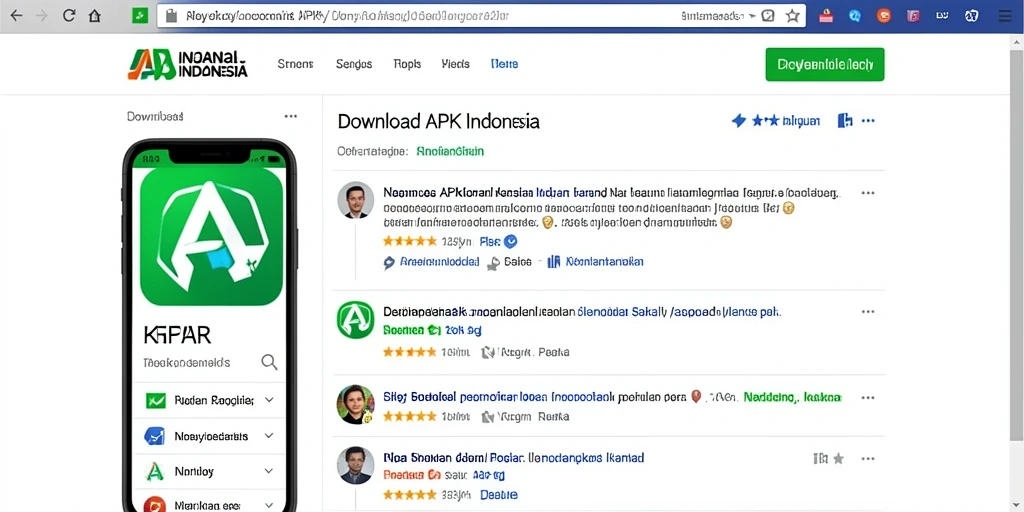Open the browser hamburger menu
Screen dimensions: 1024x512
click(x=1006, y=16)
